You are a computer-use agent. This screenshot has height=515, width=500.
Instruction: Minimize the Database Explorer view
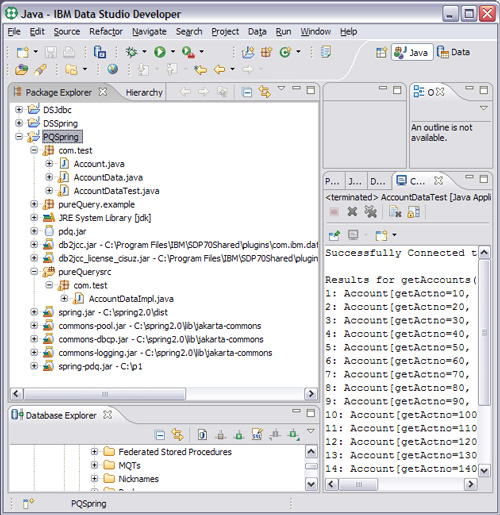pyautogui.click(x=296, y=411)
